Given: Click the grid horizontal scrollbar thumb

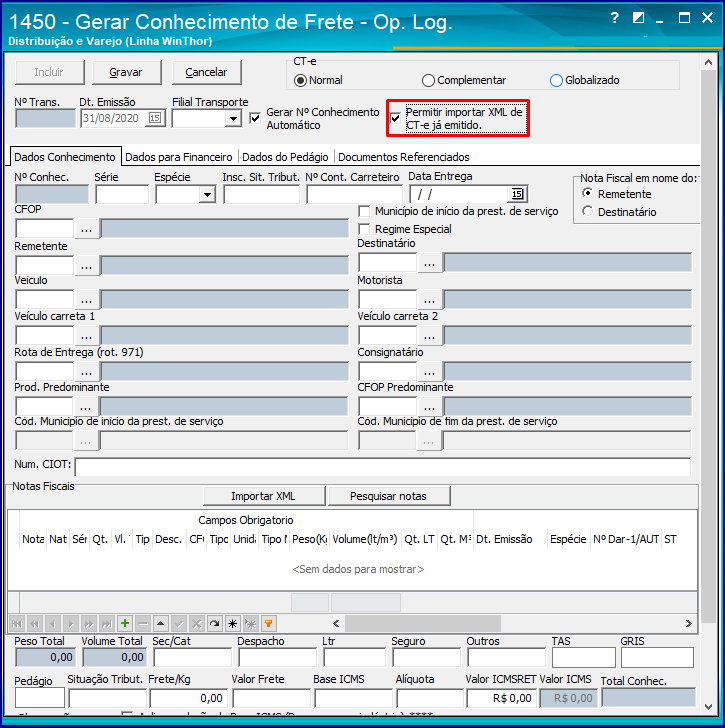Looking at the screenshot, I should (422, 624).
